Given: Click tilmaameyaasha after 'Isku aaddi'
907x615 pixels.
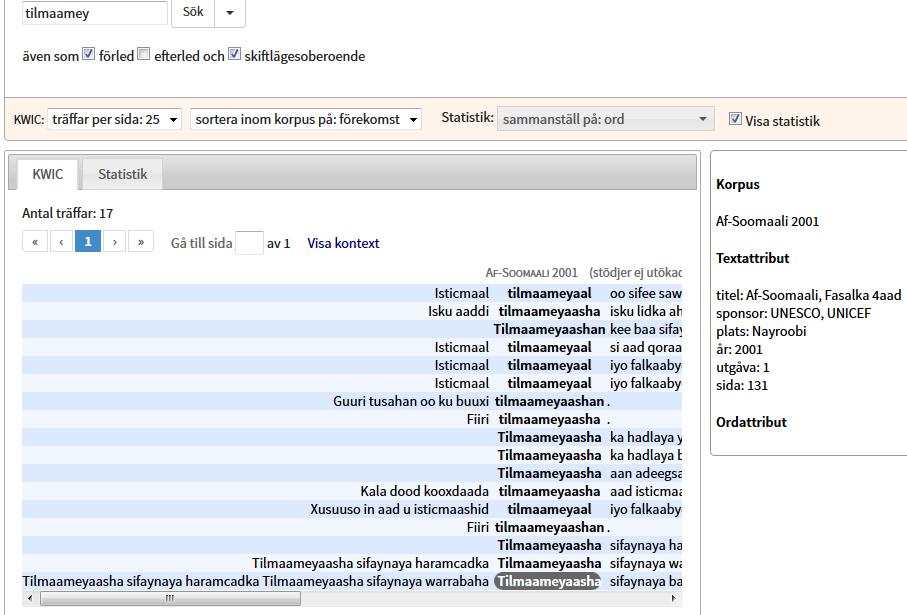Looking at the screenshot, I should pos(549,311).
